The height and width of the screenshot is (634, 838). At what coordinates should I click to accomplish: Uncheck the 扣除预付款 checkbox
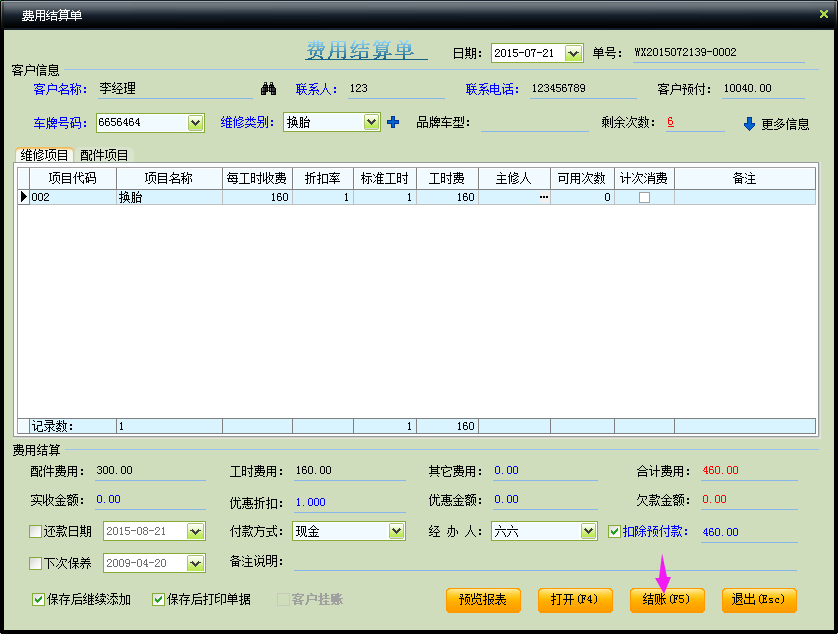tap(615, 531)
